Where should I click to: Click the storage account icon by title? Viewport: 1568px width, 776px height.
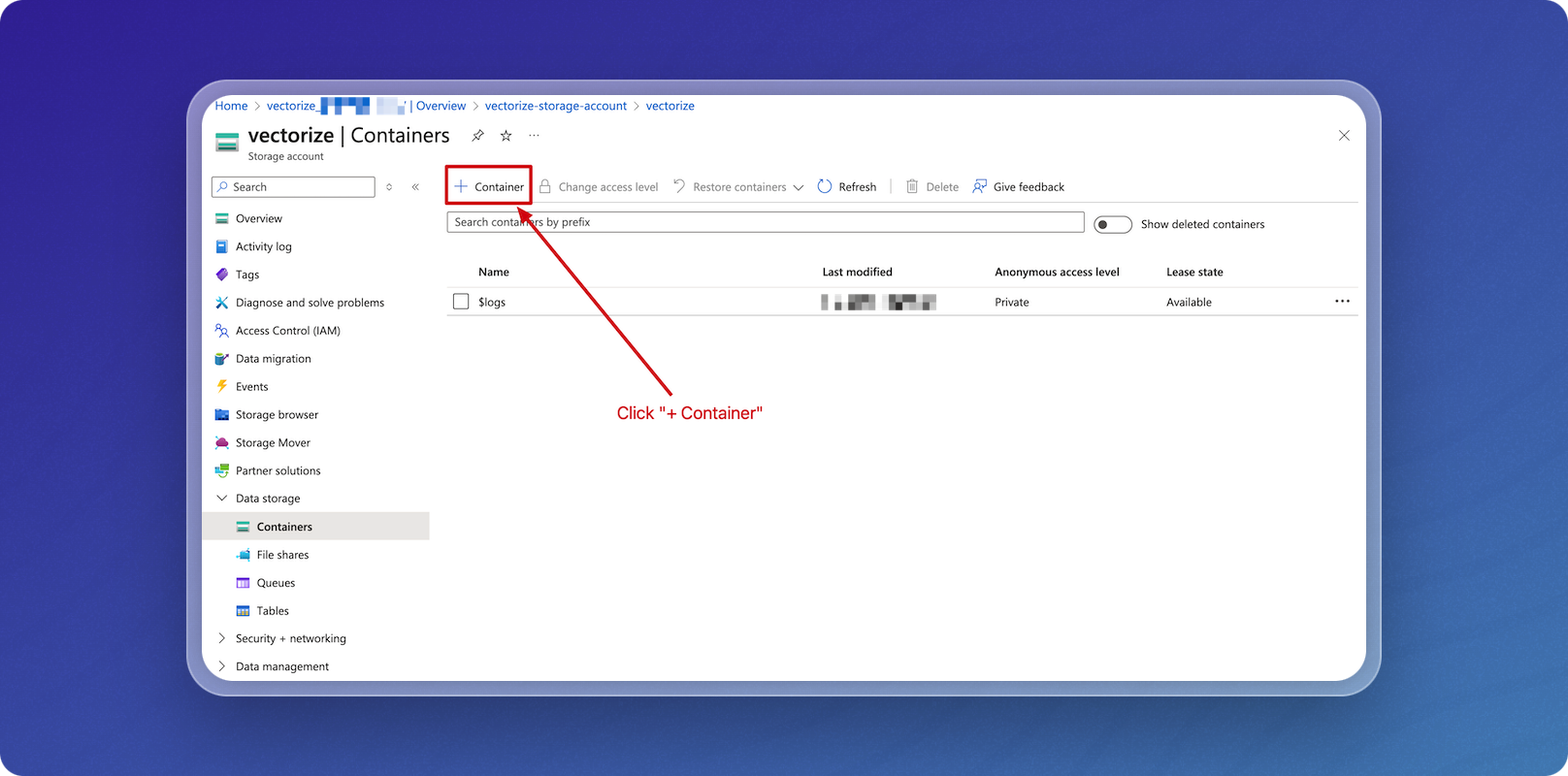(227, 143)
